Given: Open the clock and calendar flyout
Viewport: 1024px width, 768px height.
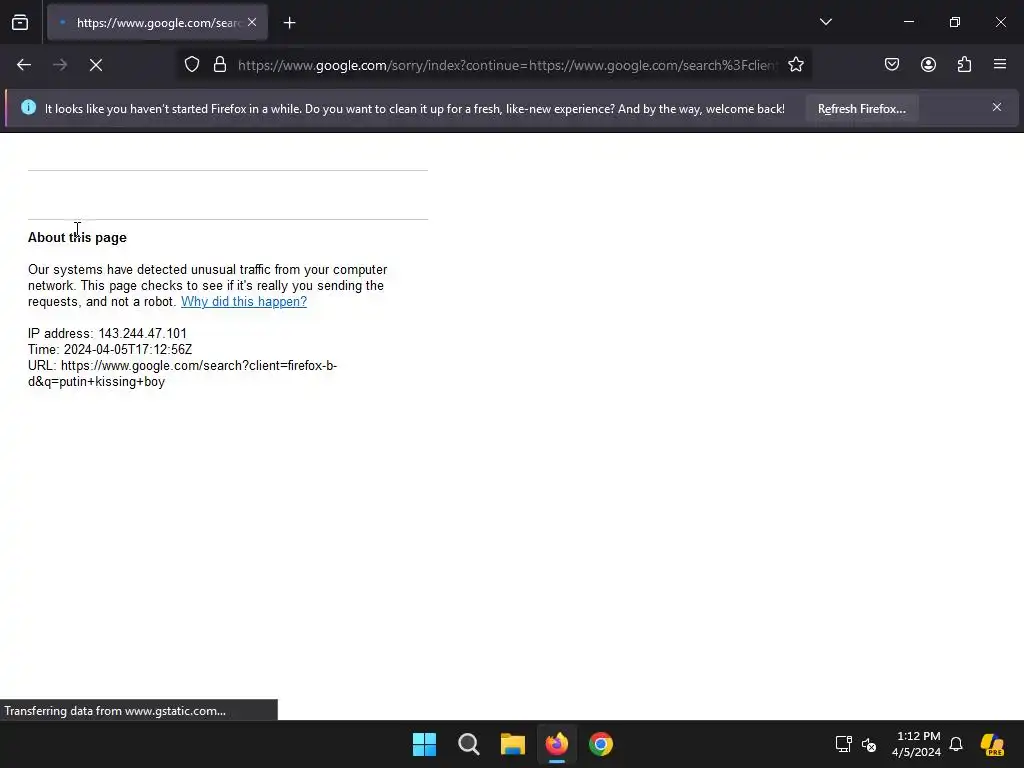Looking at the screenshot, I should (916, 744).
